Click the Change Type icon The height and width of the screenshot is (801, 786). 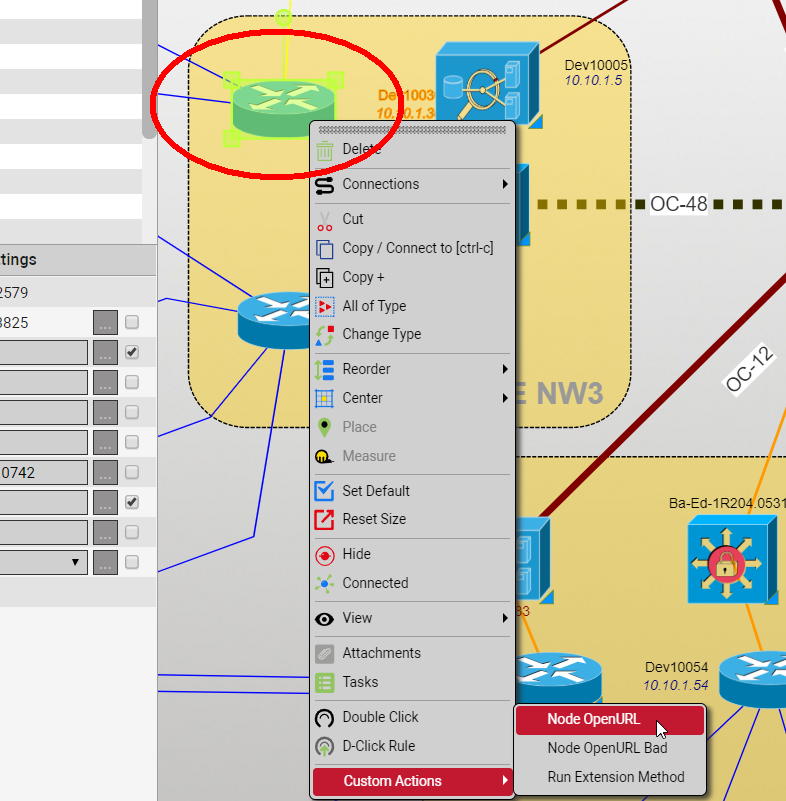coord(324,335)
